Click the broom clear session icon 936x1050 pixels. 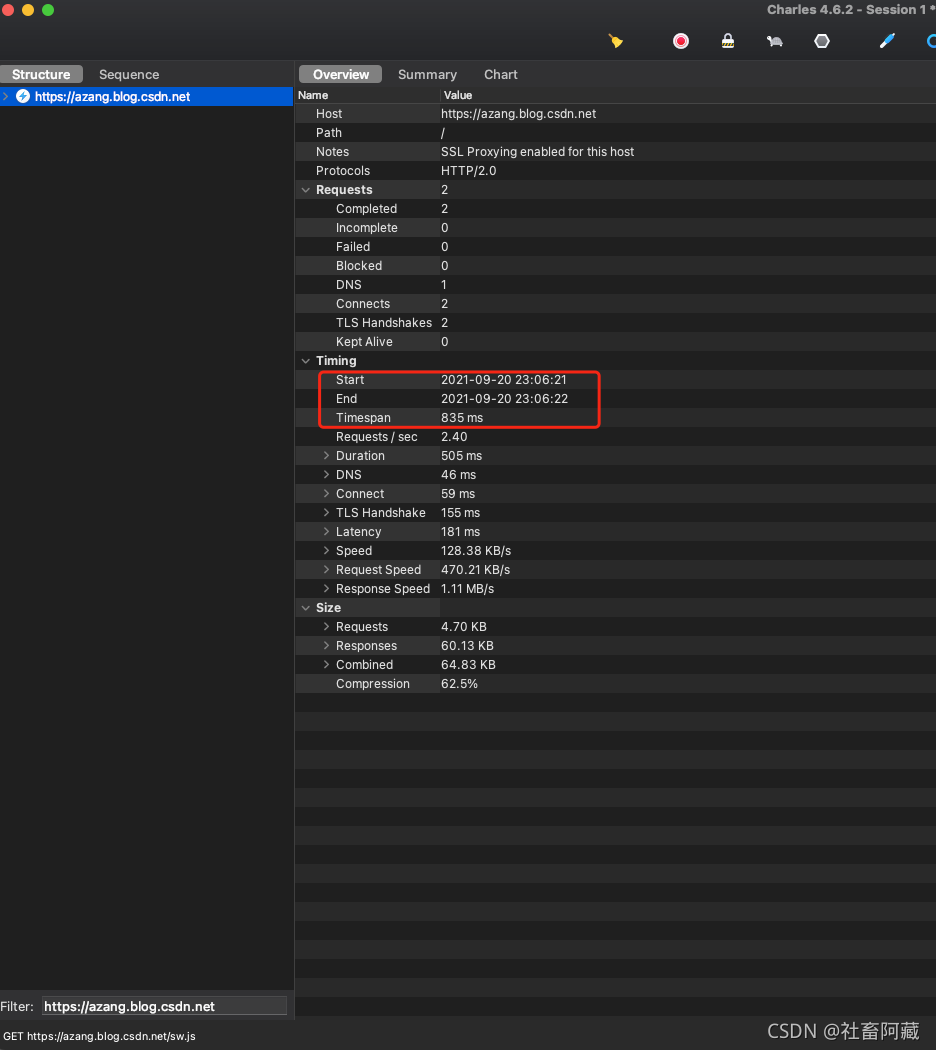[615, 42]
